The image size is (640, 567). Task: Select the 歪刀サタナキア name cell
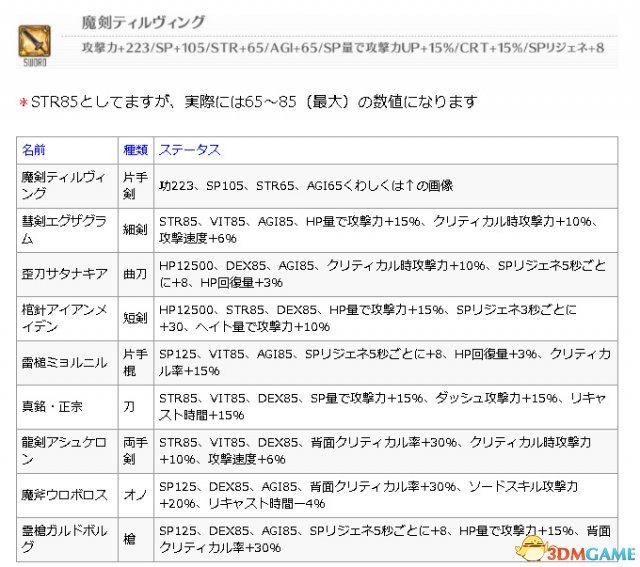(x=67, y=274)
